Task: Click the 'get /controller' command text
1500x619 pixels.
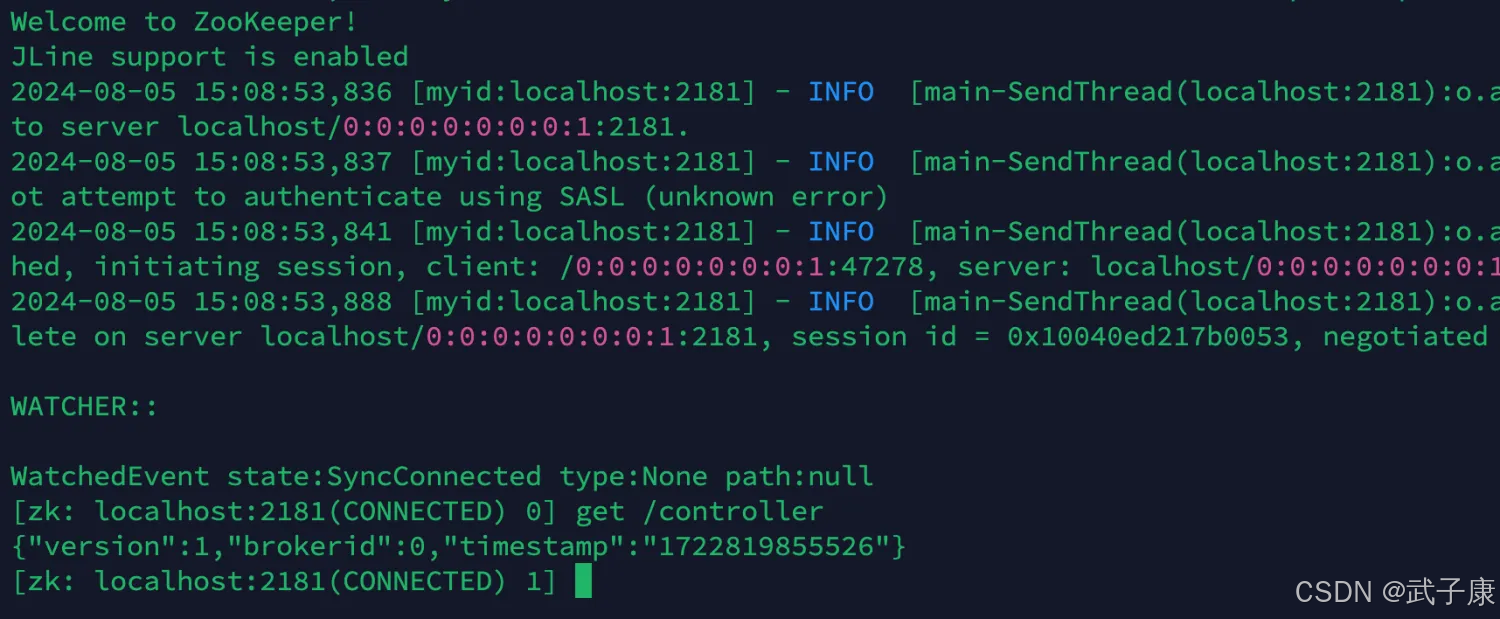Action: pos(700,511)
